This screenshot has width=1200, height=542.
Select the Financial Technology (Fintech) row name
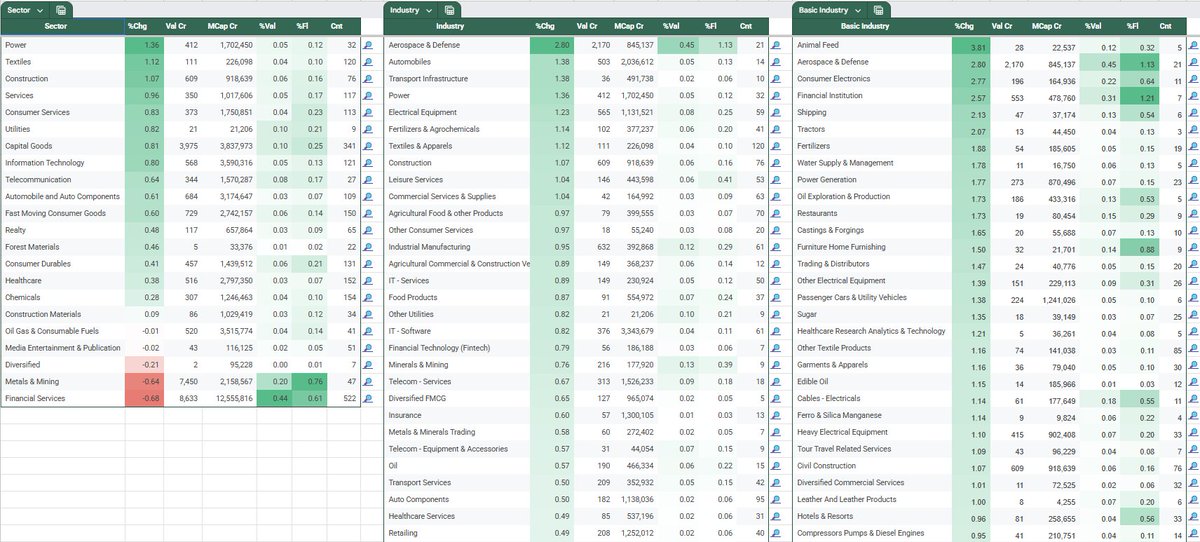437,348
